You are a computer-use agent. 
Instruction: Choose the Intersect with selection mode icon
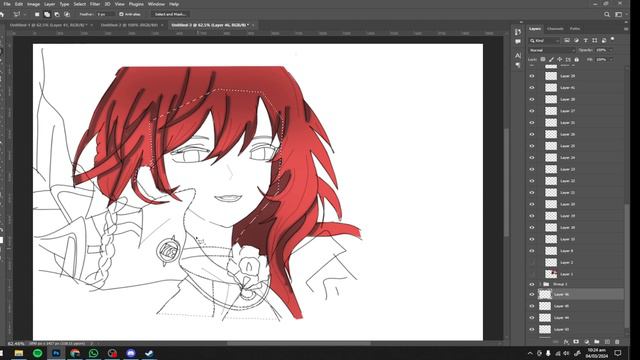coord(67,14)
